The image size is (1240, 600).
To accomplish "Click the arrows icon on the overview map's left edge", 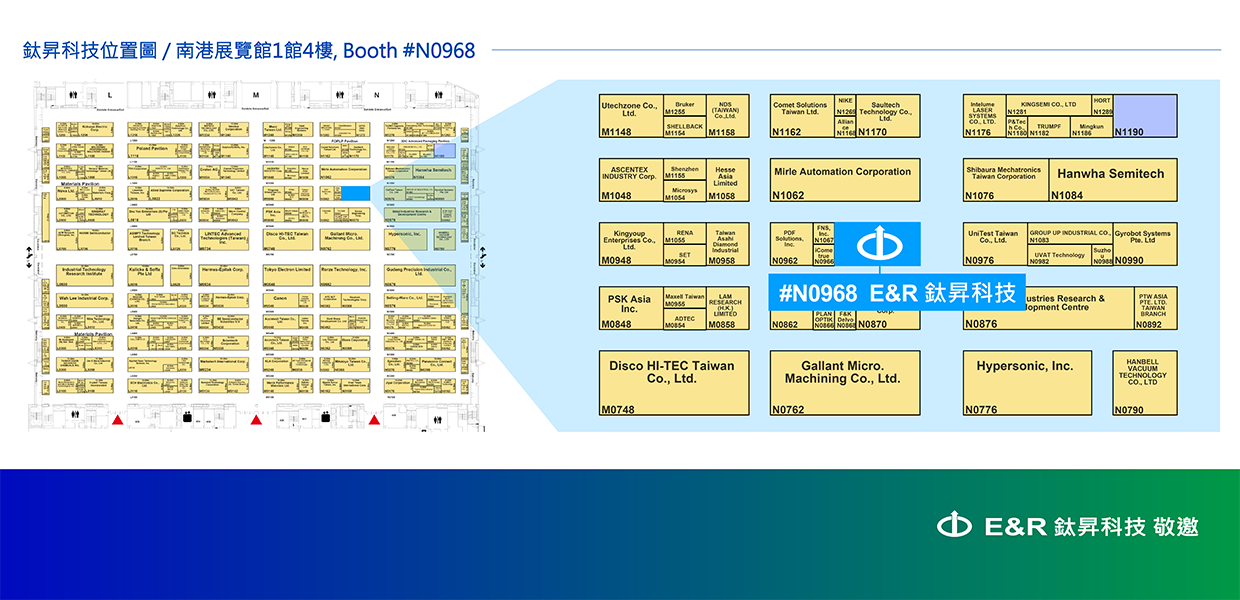I will (28, 253).
